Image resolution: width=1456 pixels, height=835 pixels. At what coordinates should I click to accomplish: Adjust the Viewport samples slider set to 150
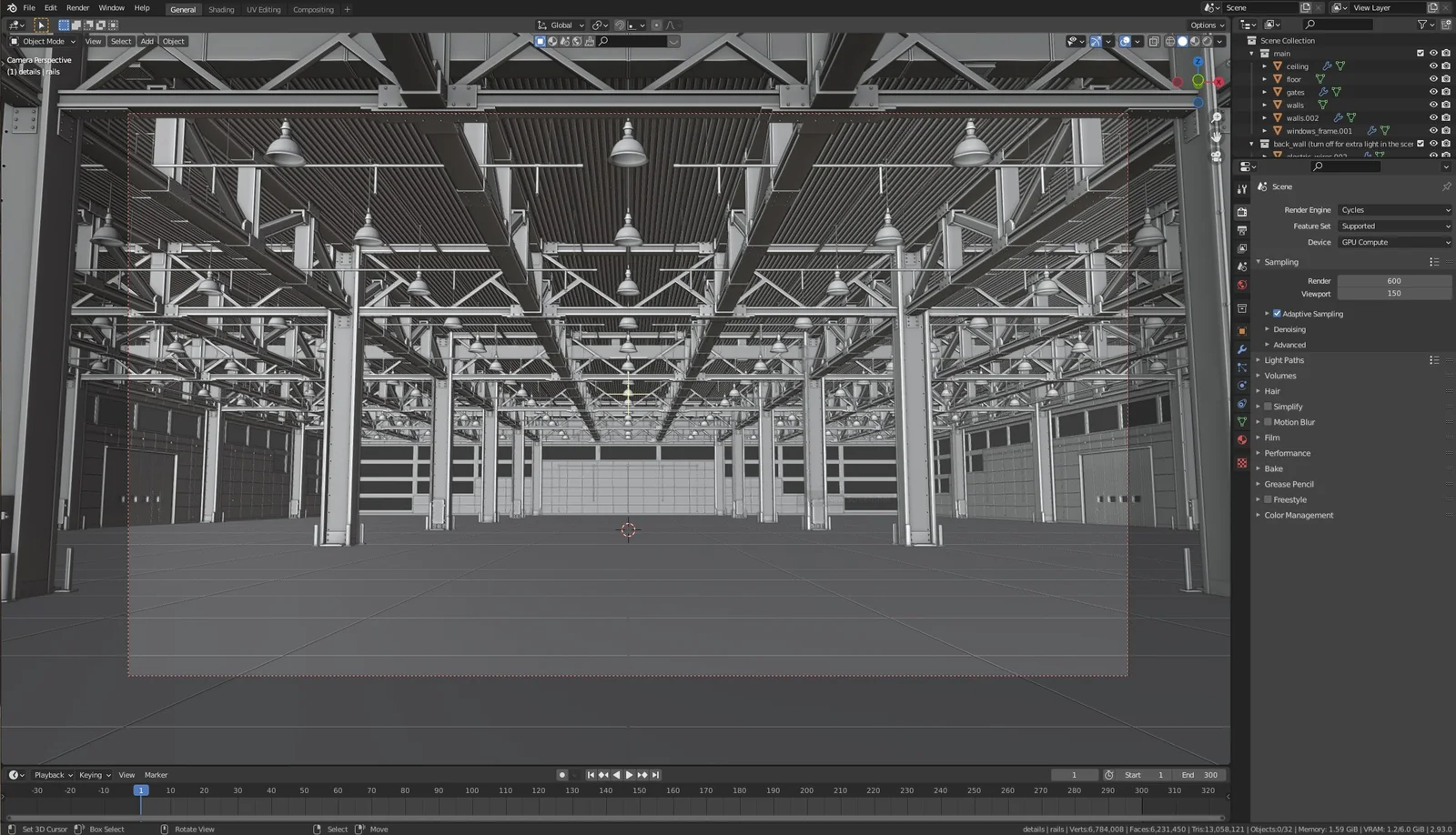pos(1395,293)
